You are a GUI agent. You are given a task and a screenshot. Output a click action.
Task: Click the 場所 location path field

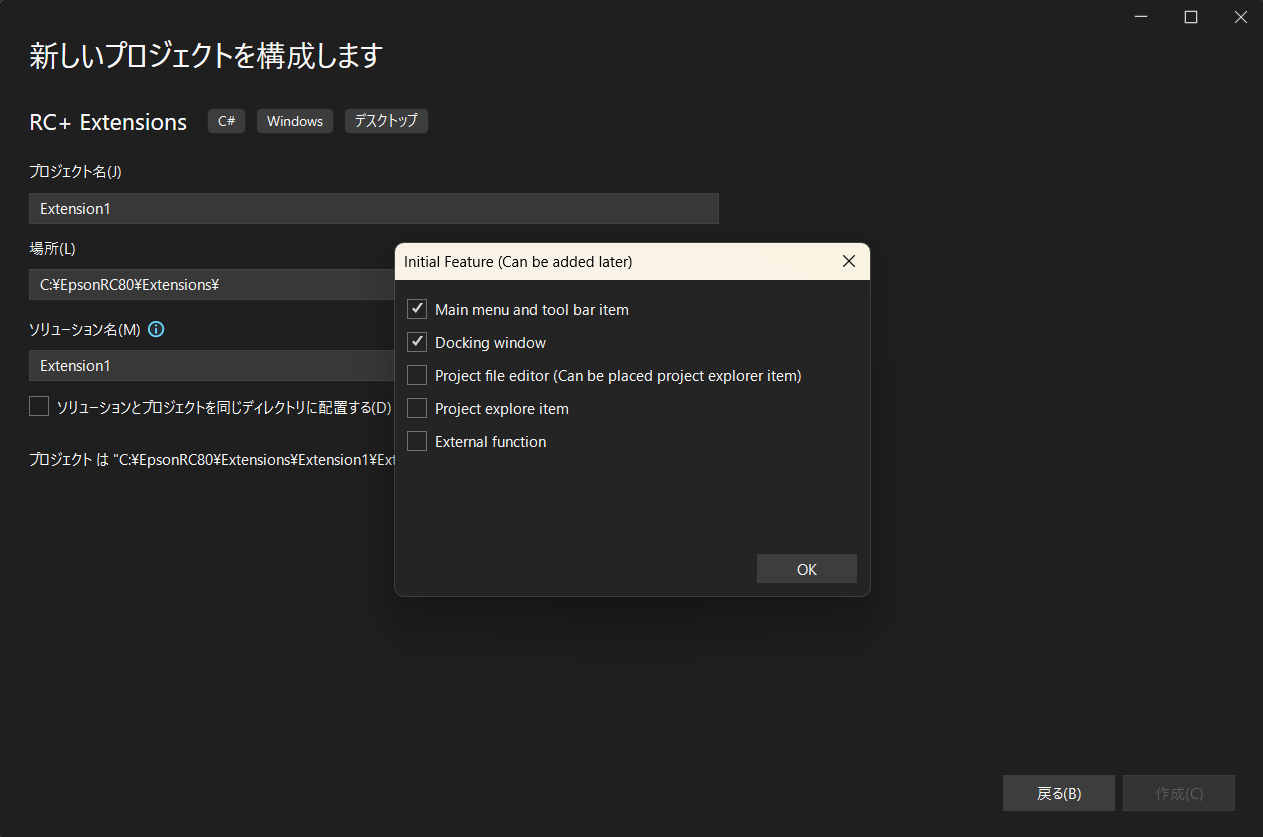tap(212, 285)
